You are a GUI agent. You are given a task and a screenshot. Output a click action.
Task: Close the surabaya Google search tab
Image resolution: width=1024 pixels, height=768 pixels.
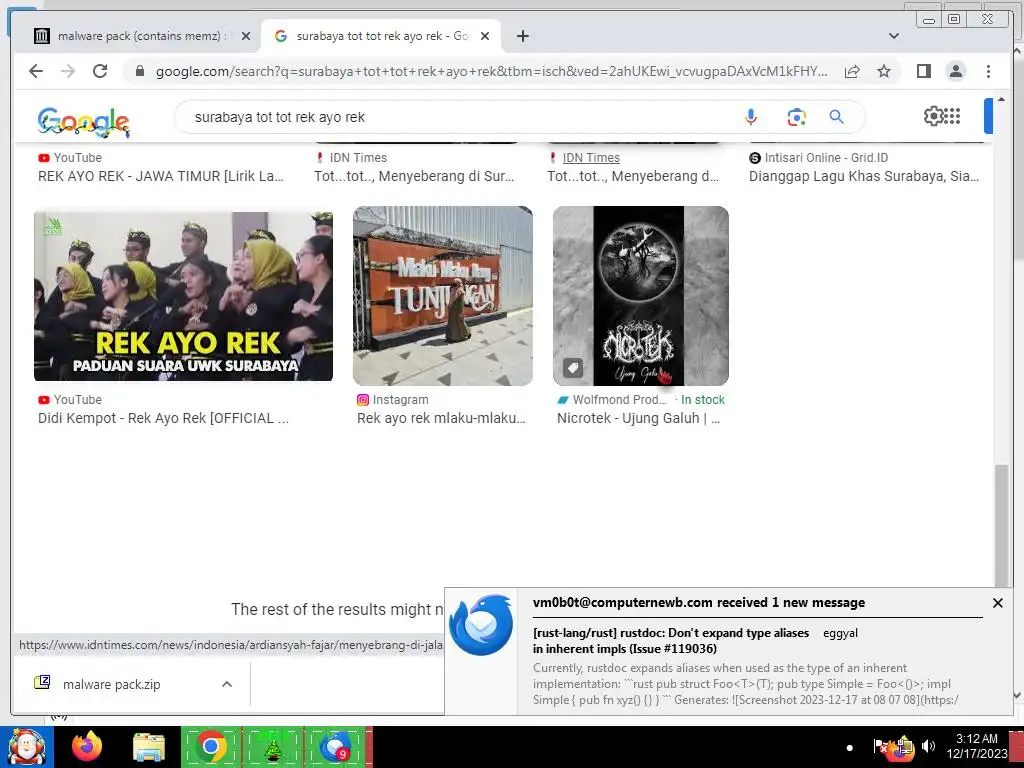[x=485, y=36]
